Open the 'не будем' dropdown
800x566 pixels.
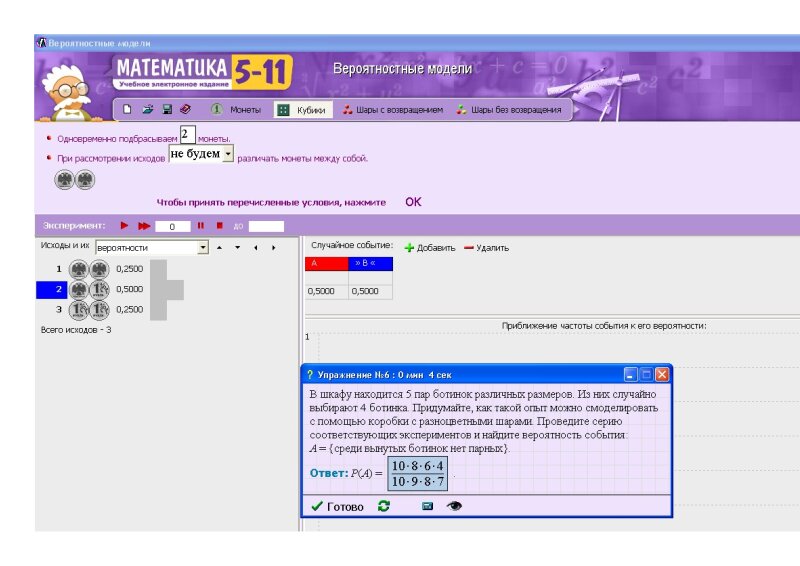click(x=228, y=155)
